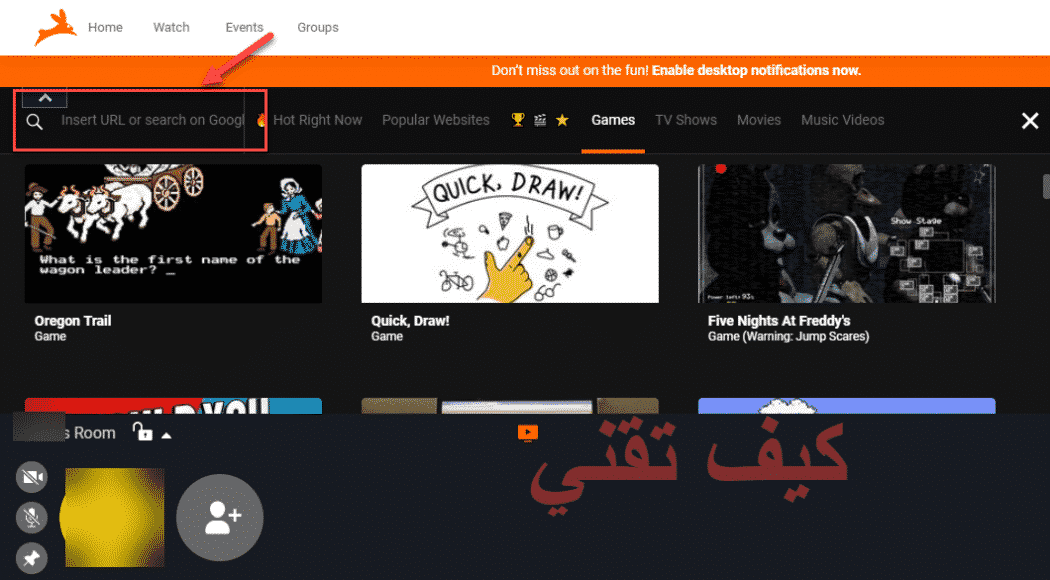Close the content browser panel
The height and width of the screenshot is (580, 1050).
(x=1030, y=121)
